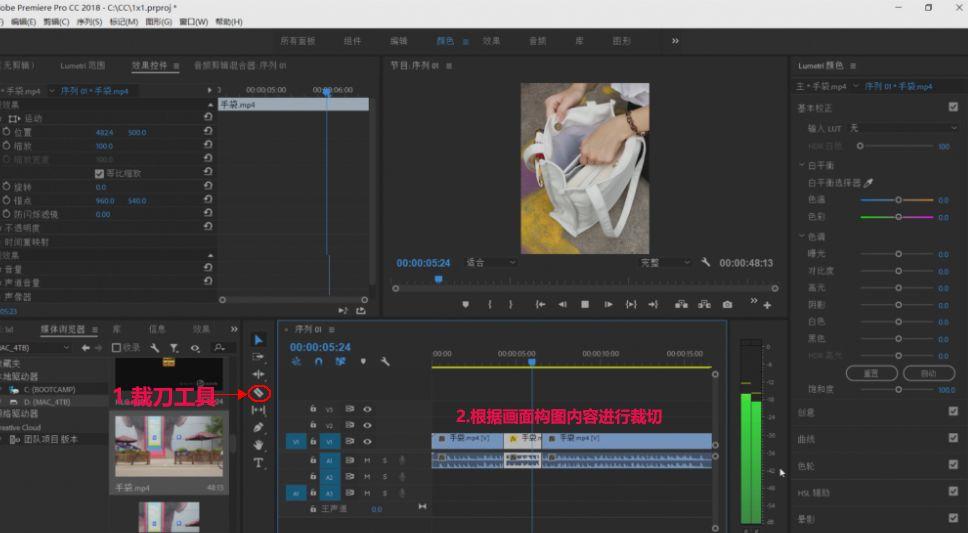Toggle lock on track V3
The image size is (968, 533).
point(313,409)
